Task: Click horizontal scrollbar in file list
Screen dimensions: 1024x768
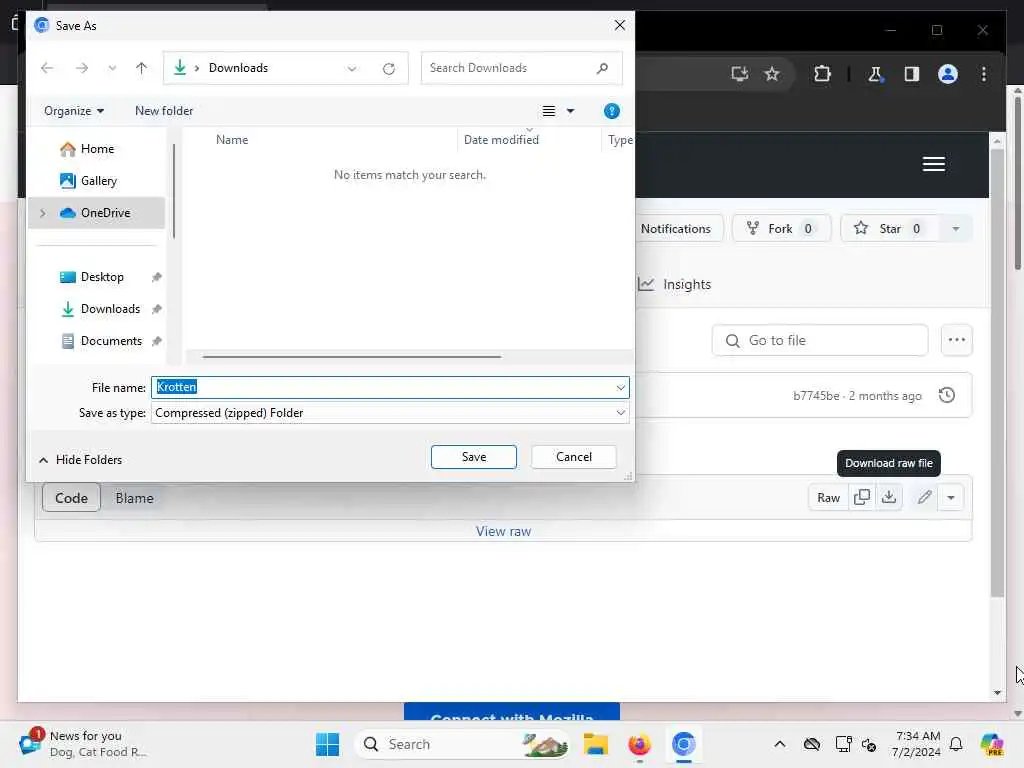Action: (351, 357)
